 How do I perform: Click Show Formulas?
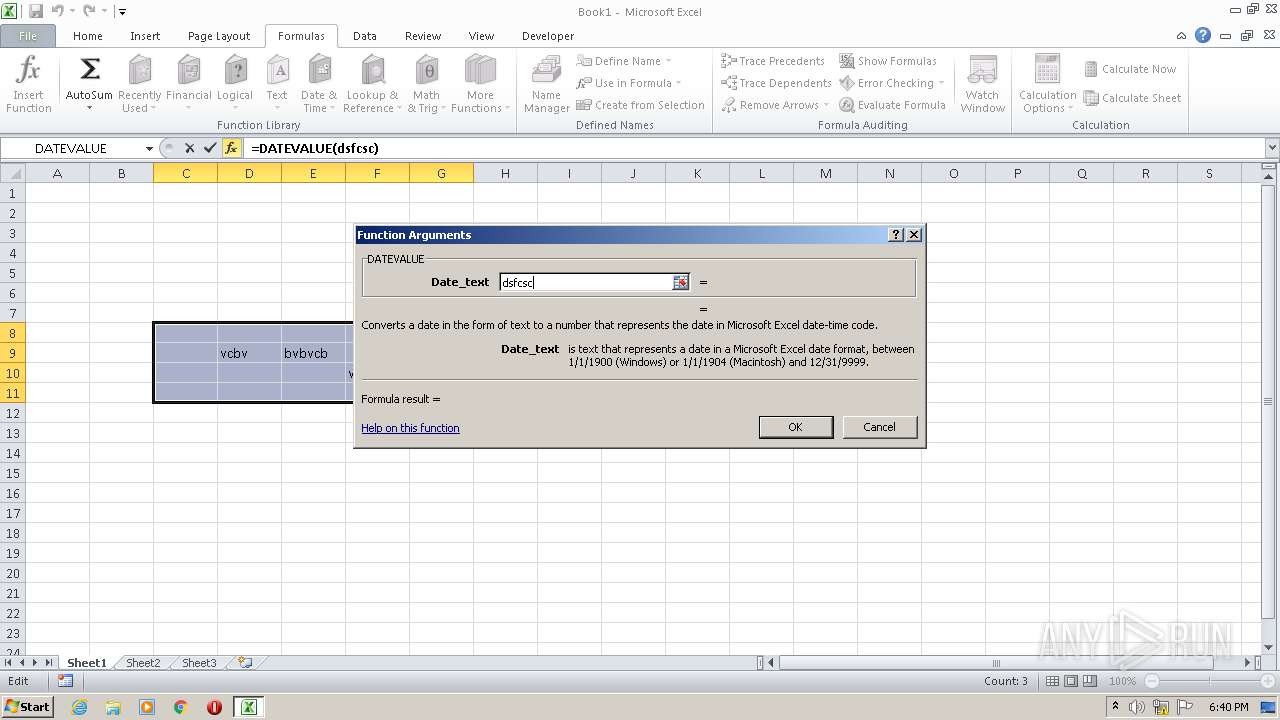[x=888, y=61]
